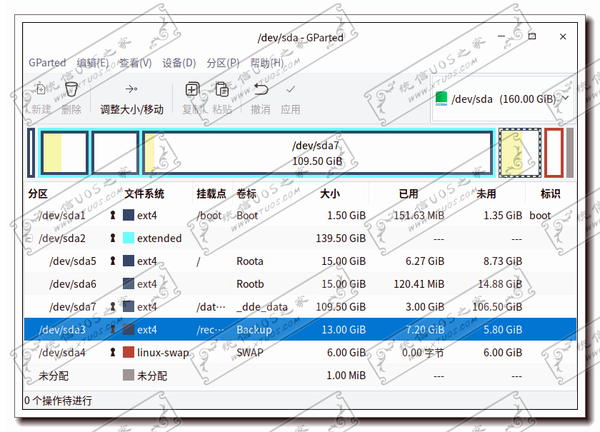
Task: Select the 未分配 unallocated row name
Action: (x=53, y=376)
